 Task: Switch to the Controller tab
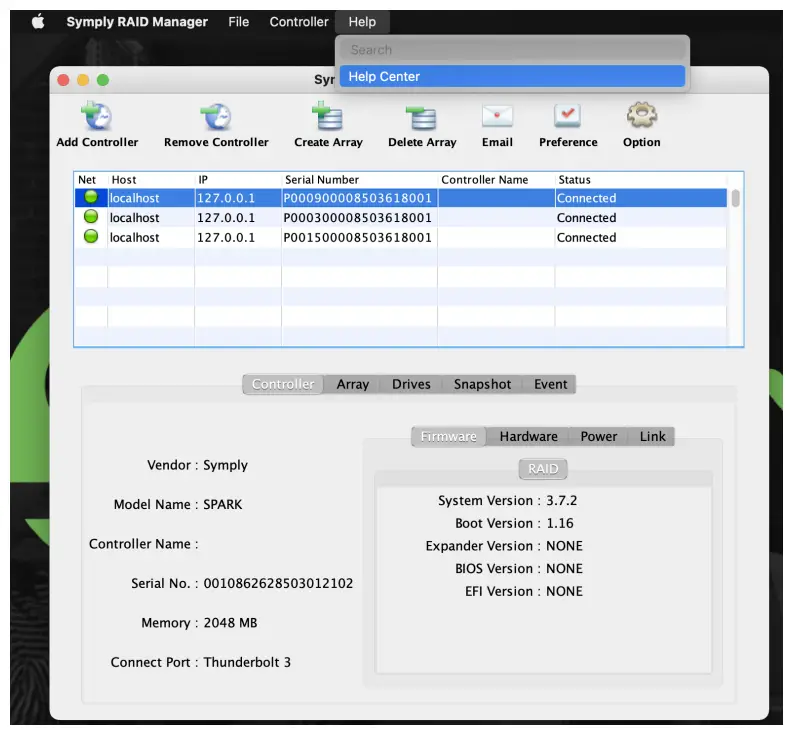click(283, 384)
